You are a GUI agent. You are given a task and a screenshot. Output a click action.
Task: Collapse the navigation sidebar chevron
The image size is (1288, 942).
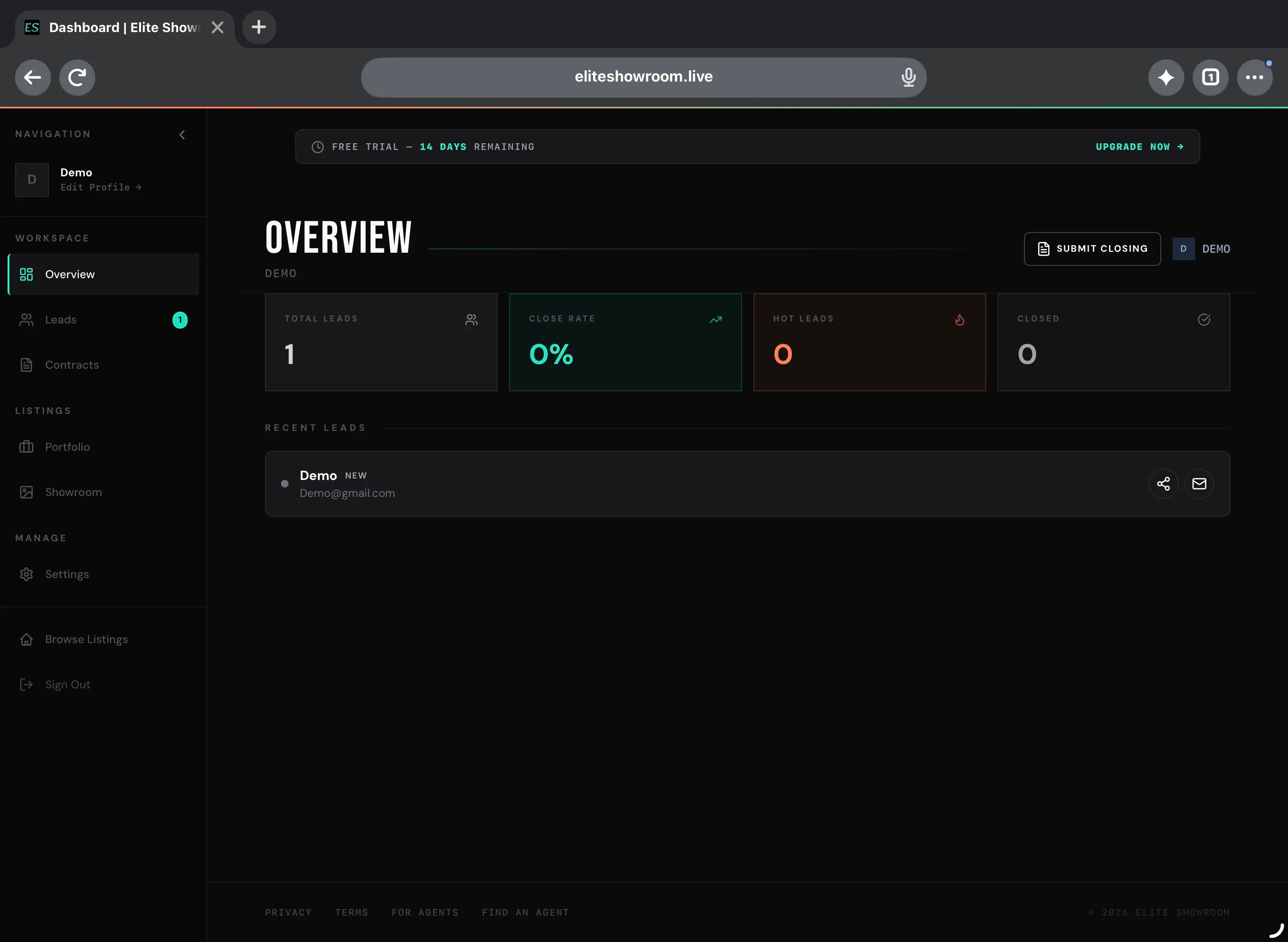tap(182, 134)
